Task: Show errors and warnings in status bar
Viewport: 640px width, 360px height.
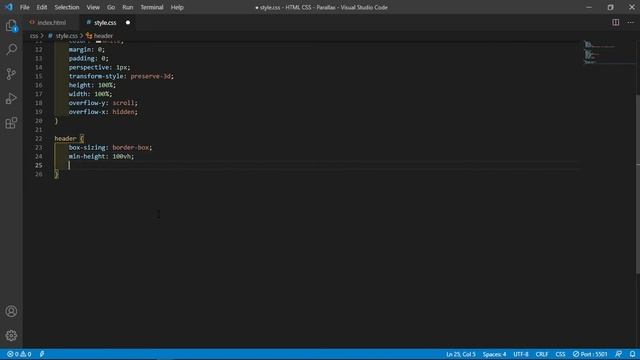Action: [x=19, y=354]
